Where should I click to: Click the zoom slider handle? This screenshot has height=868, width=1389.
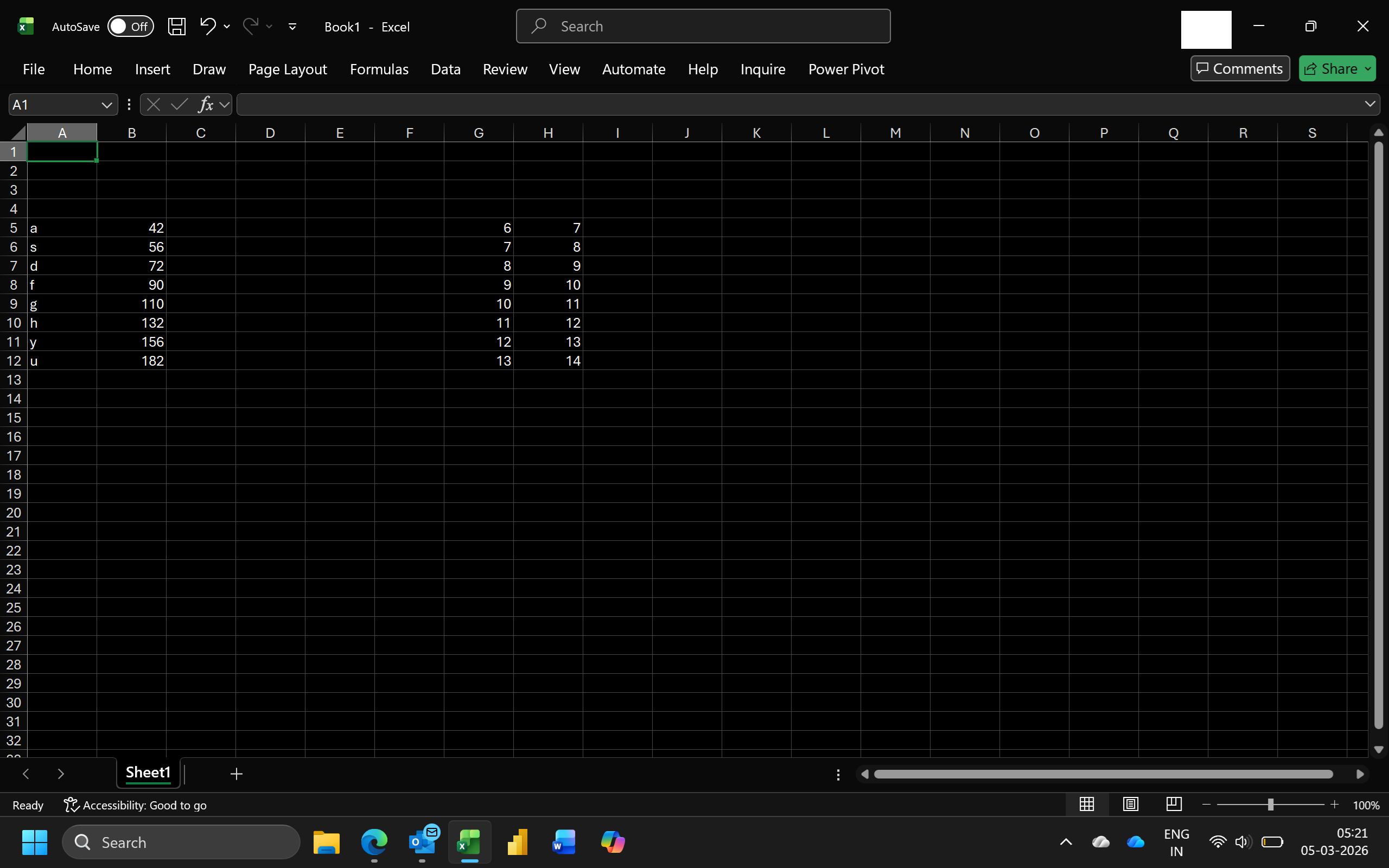tap(1270, 805)
